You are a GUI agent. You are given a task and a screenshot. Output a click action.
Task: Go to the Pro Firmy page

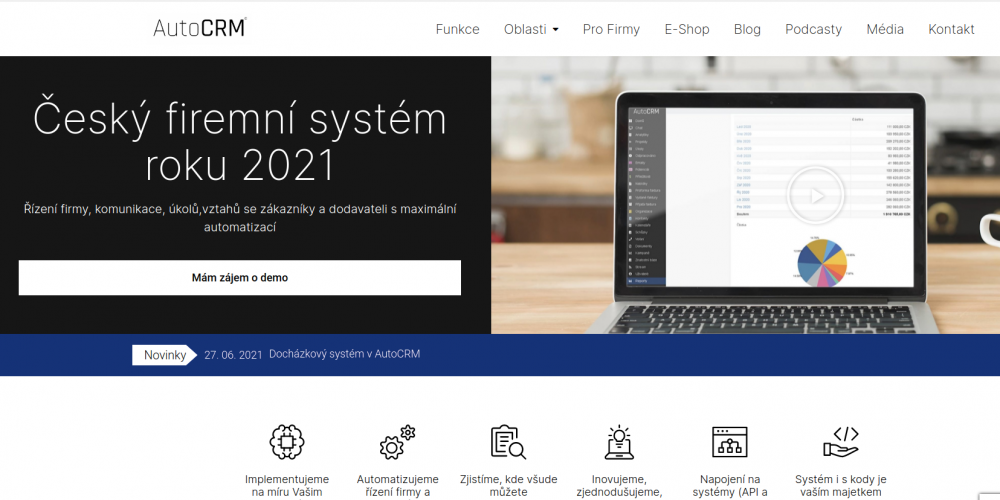coord(611,29)
